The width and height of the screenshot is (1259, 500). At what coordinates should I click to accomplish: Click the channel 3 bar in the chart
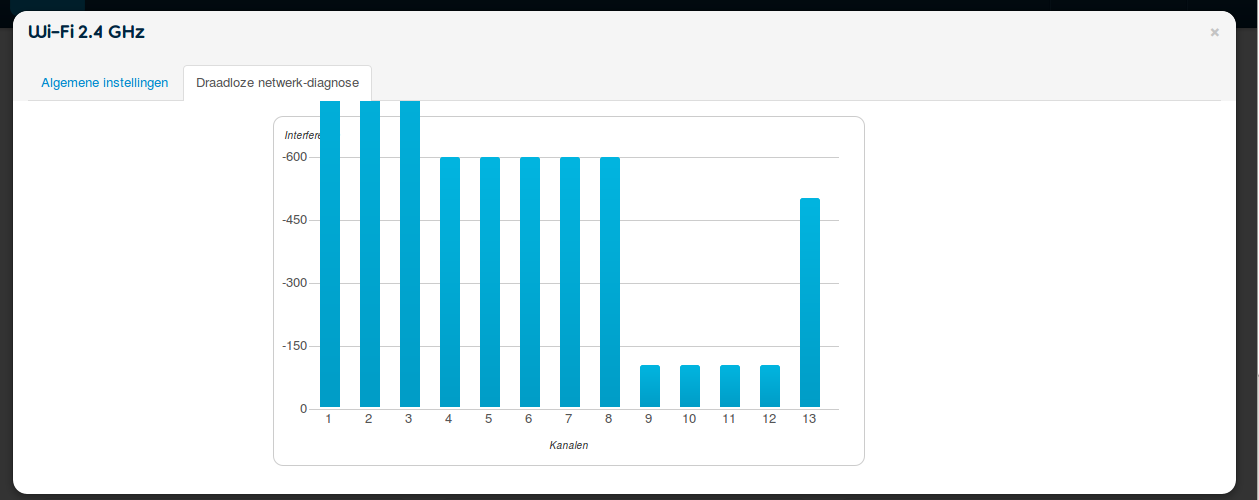(409, 255)
